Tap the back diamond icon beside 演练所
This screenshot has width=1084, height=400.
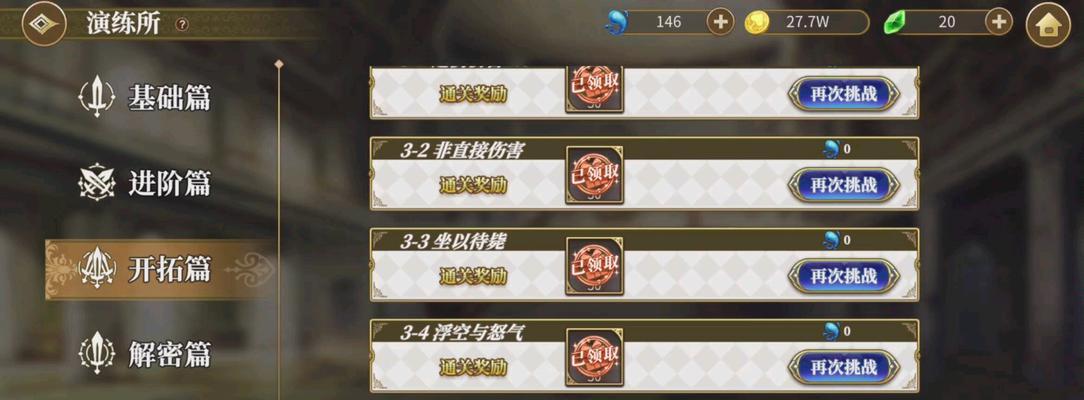coord(44,23)
